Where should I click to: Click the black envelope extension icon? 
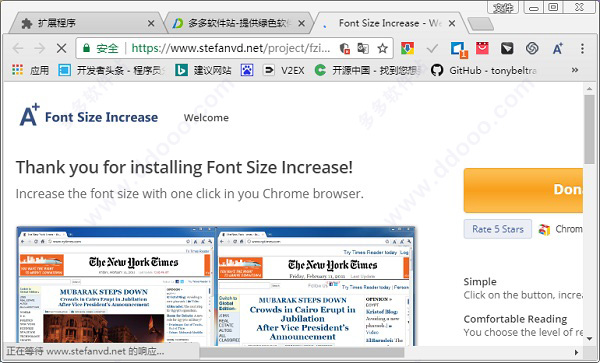[507, 48]
